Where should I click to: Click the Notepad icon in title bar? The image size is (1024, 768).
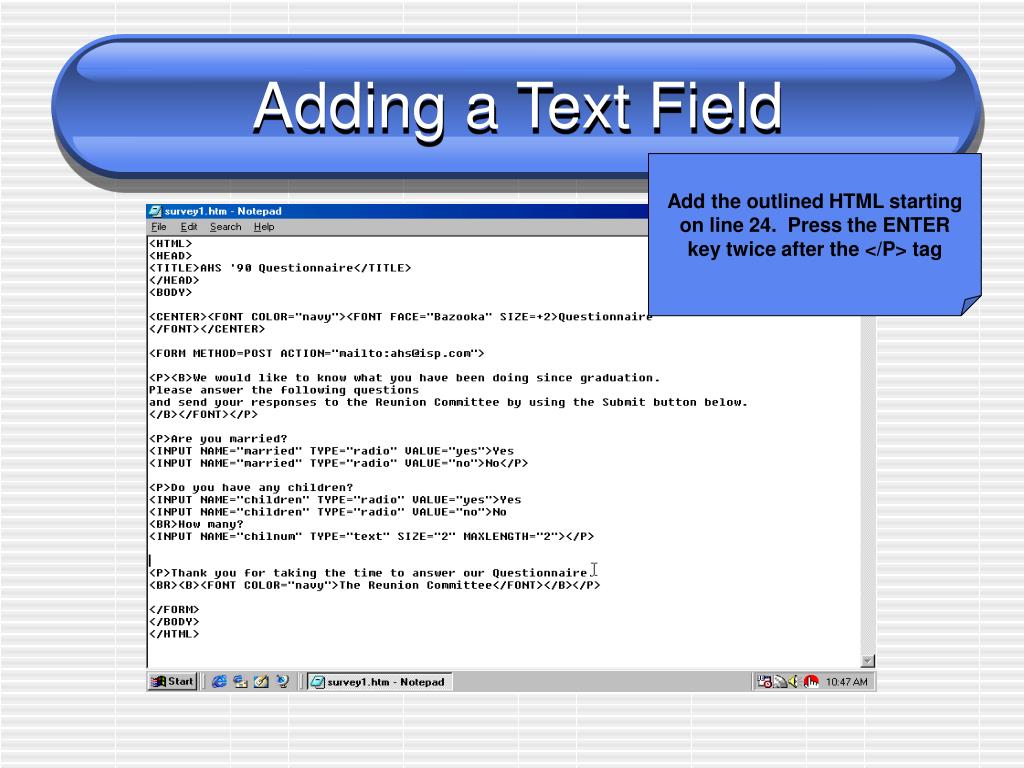pyautogui.click(x=155, y=211)
